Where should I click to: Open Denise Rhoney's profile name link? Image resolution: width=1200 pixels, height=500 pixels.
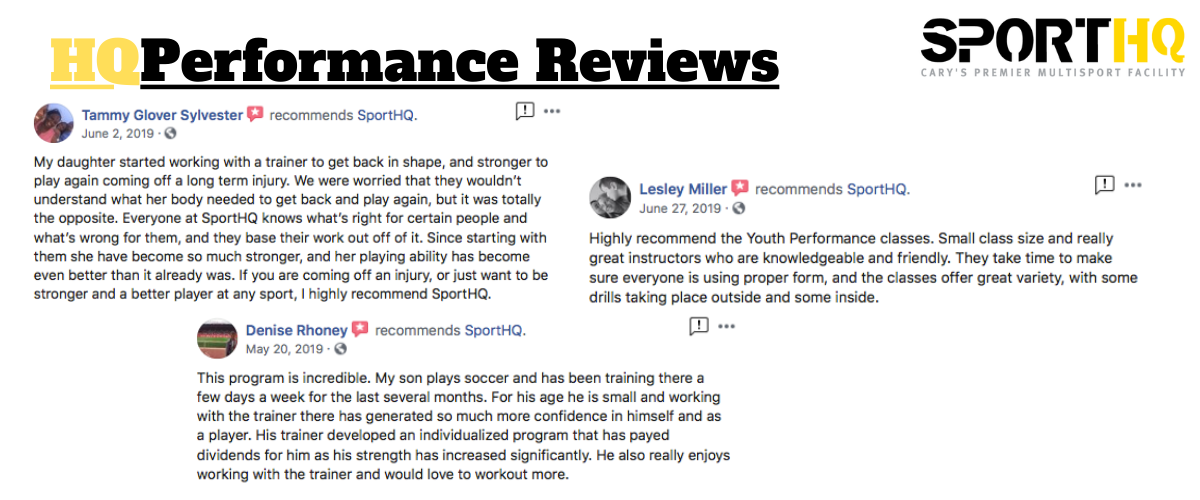(296, 330)
